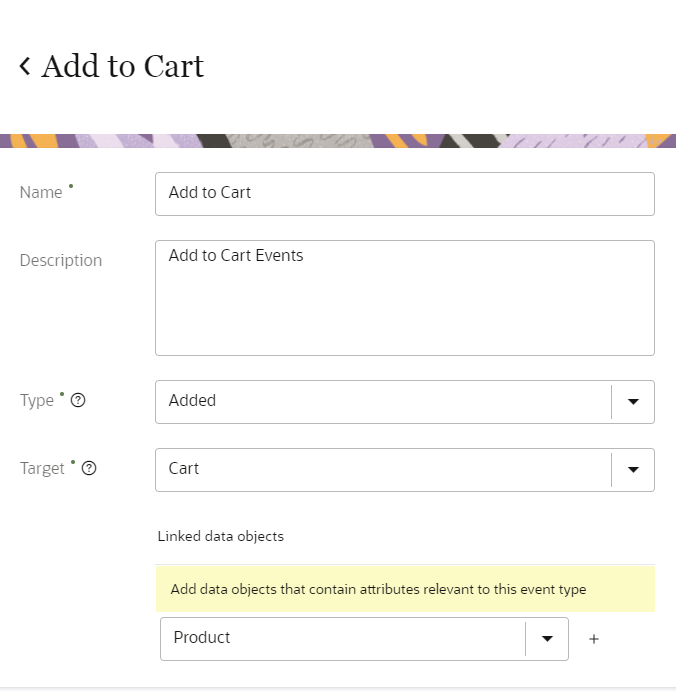Click into the Name input field
676x697 pixels.
pos(404,193)
